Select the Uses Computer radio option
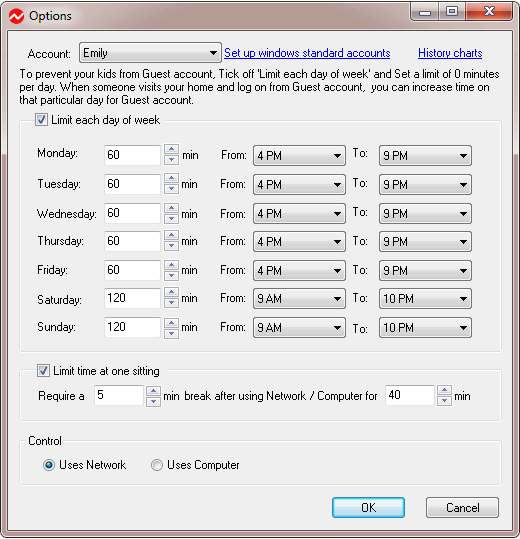520x539 pixels. [x=157, y=465]
